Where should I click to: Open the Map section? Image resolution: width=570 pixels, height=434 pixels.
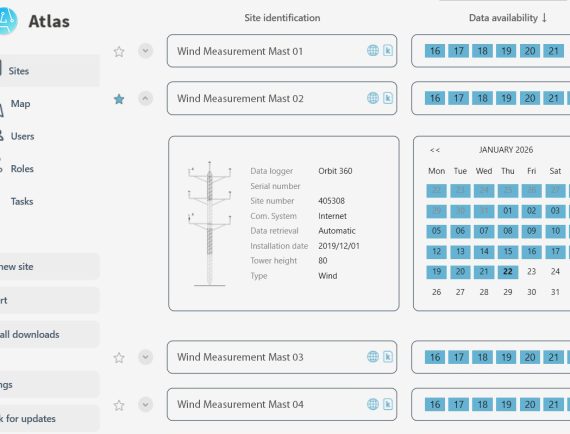coord(20,104)
